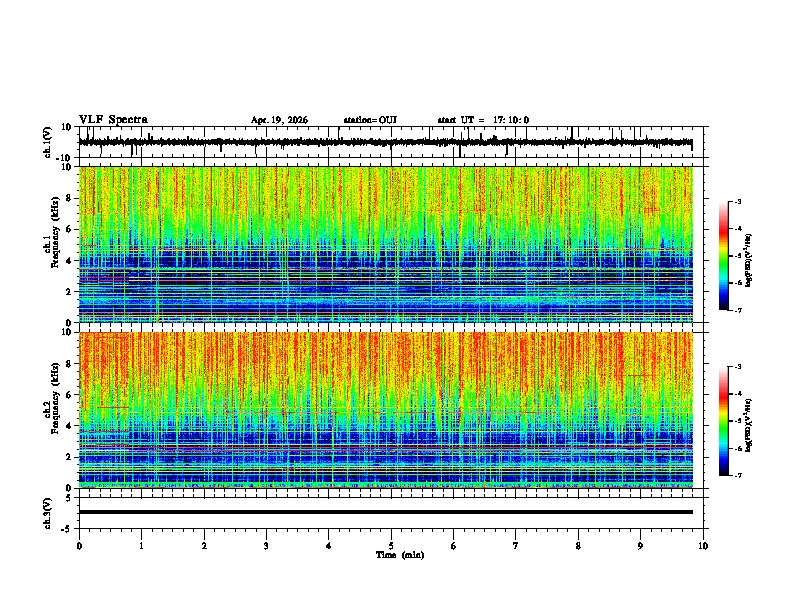Screen dimensions: 792x612
Task: Click the ch.1 spectrogram blue band near 2 kHz
Action: click(385, 285)
